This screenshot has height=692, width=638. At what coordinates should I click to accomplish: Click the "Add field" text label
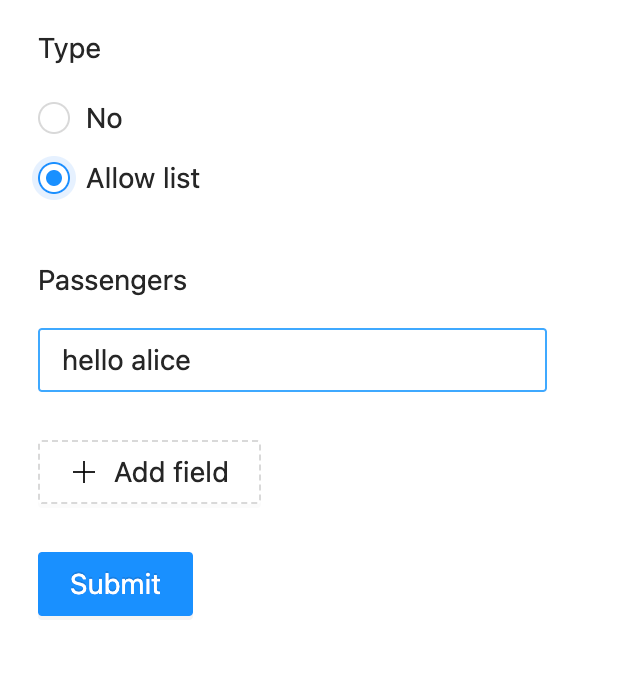[x=172, y=472]
